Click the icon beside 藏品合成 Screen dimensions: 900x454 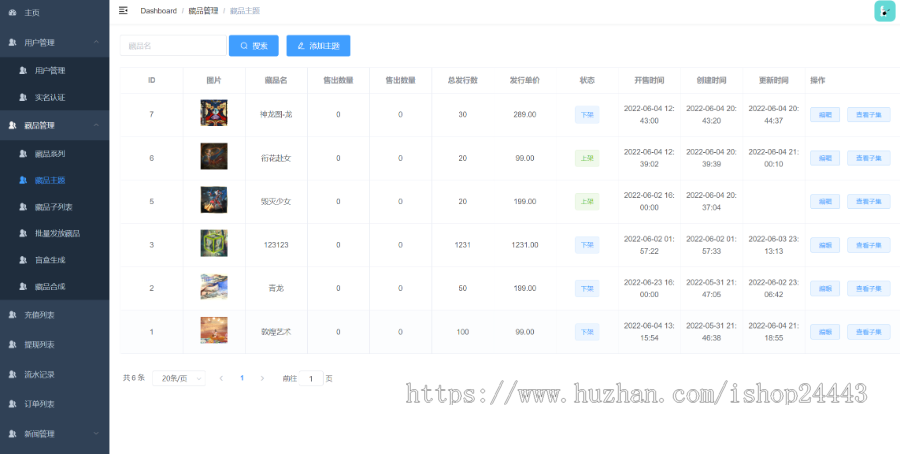point(23,286)
